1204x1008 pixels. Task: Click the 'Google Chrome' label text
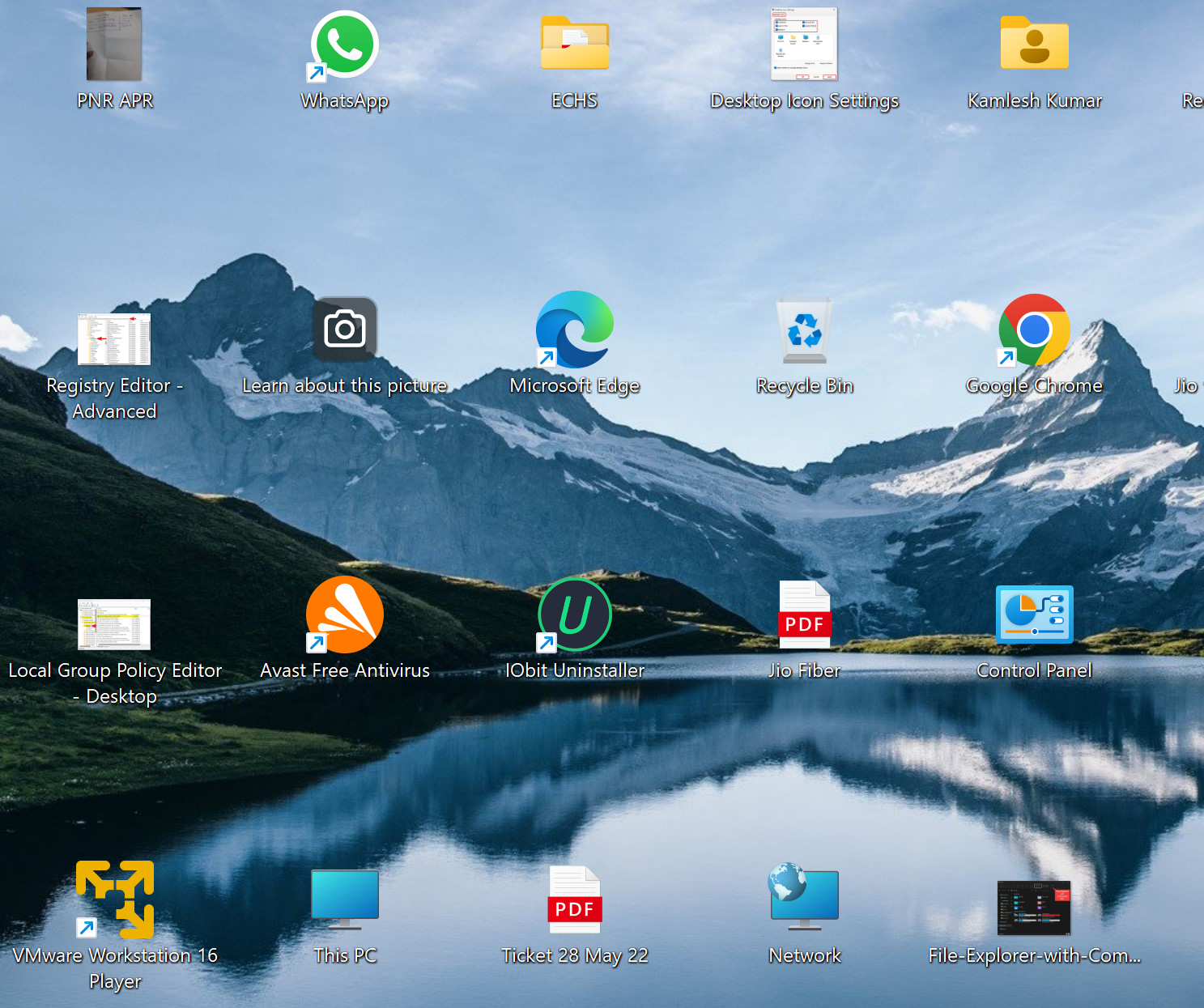[x=1034, y=386]
